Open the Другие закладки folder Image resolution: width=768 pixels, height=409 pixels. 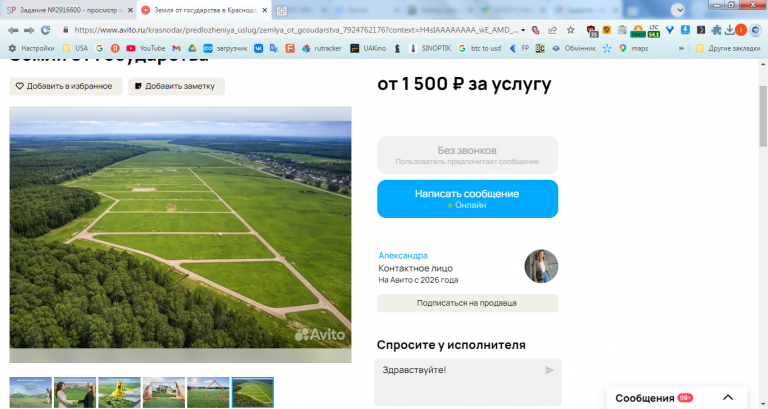[x=728, y=48]
